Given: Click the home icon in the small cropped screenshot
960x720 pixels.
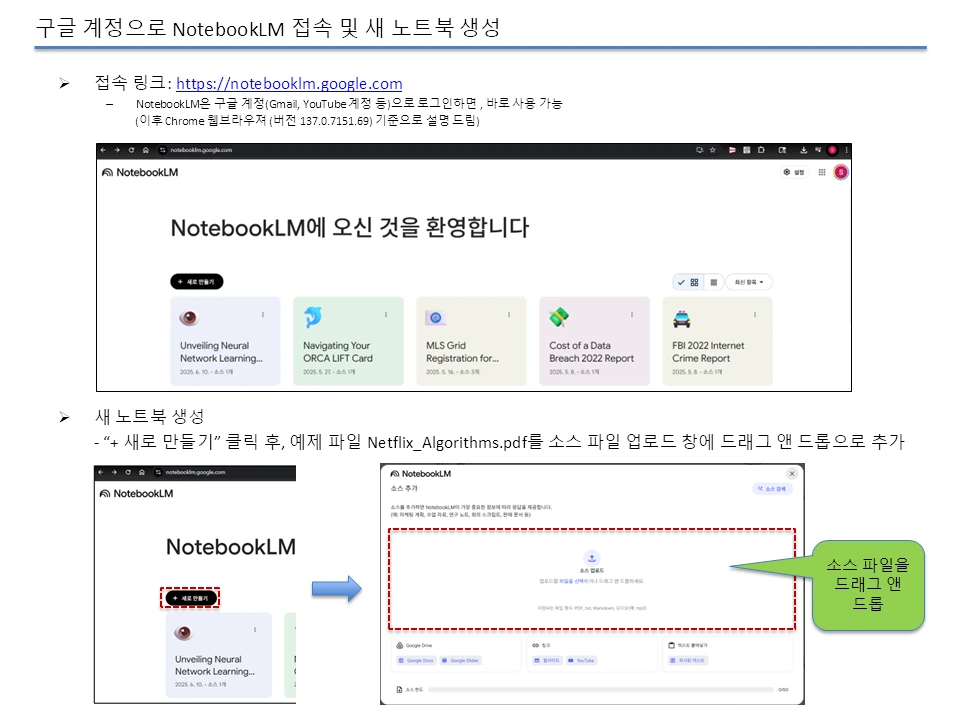Looking at the screenshot, I should pyautogui.click(x=142, y=472).
